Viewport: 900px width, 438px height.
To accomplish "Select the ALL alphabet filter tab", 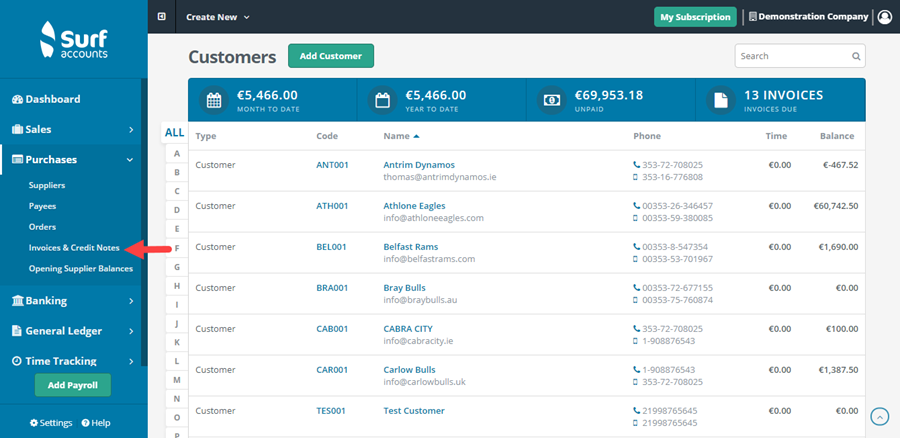I will pos(174,133).
